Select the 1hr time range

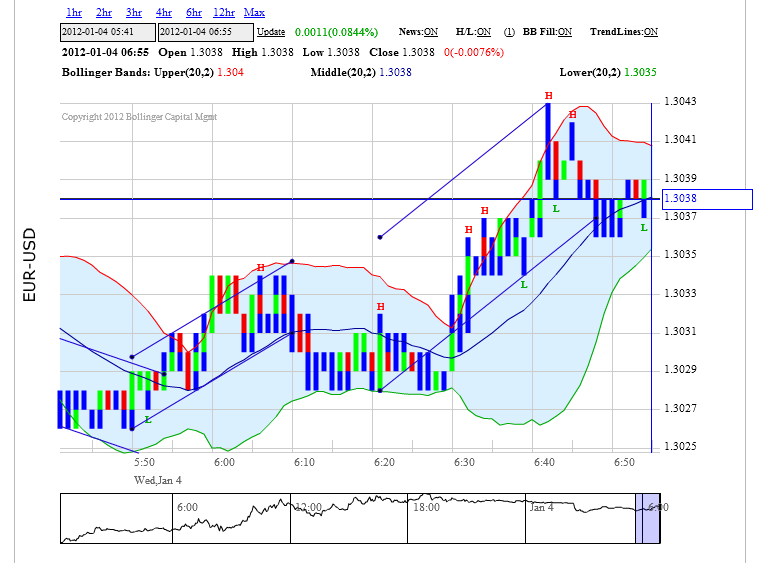(74, 12)
